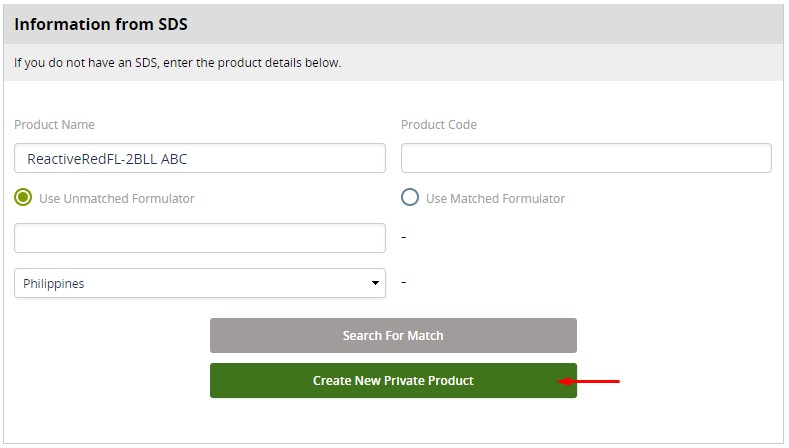Select the Use Matched Formulator radio button
789x448 pixels.
click(x=410, y=198)
